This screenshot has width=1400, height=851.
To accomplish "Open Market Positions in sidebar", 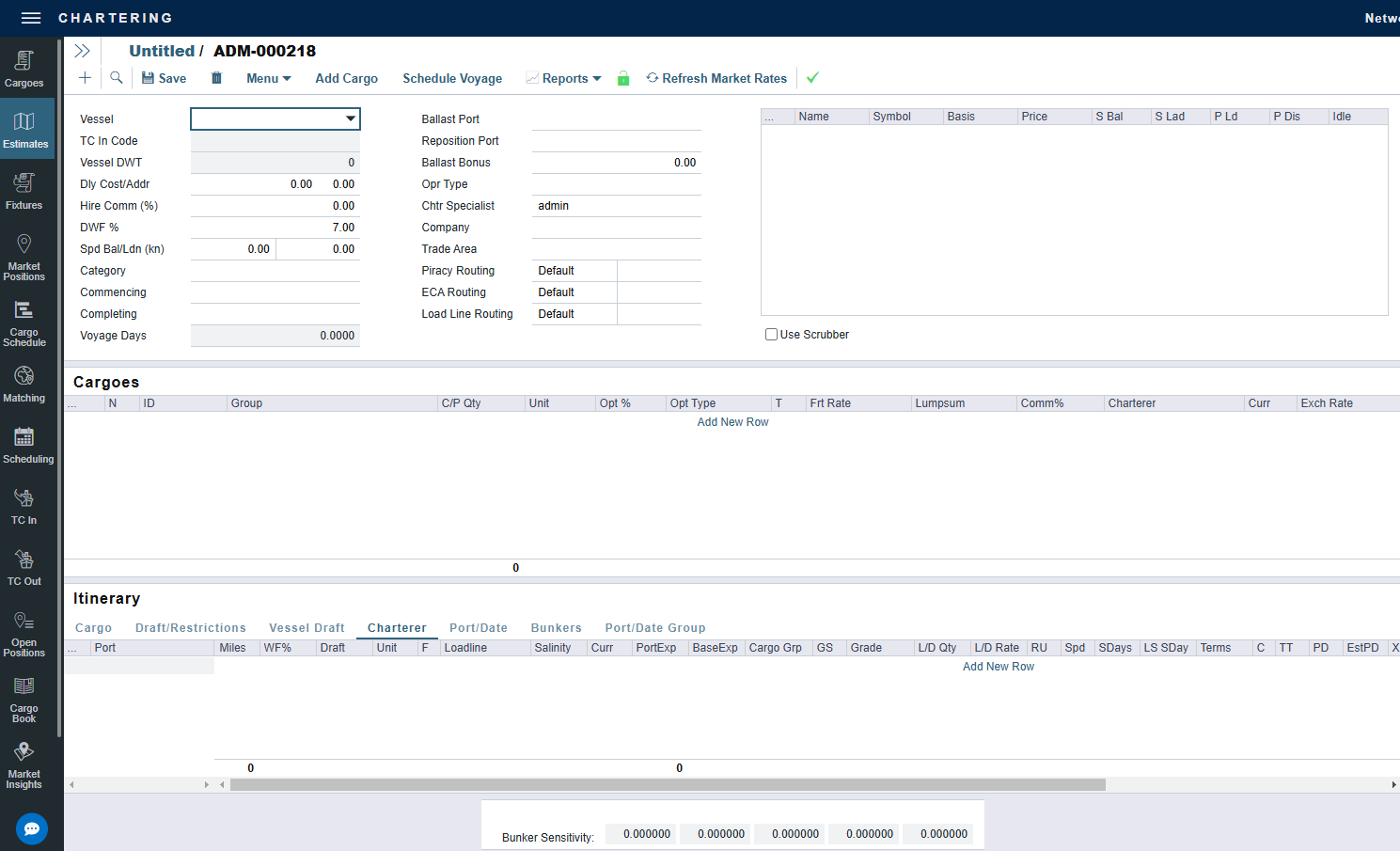I will point(24,258).
